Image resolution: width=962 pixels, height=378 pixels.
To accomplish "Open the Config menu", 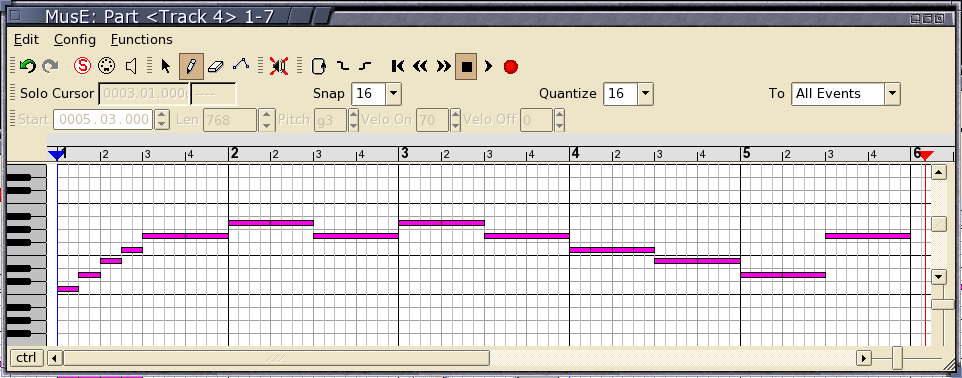I will click(x=75, y=39).
